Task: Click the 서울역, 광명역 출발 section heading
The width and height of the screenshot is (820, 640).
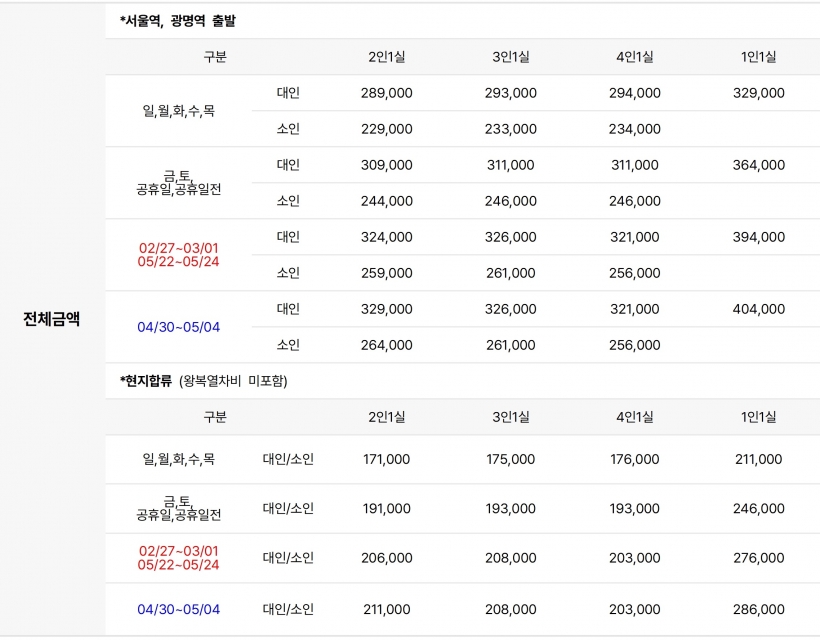Action: [x=178, y=21]
